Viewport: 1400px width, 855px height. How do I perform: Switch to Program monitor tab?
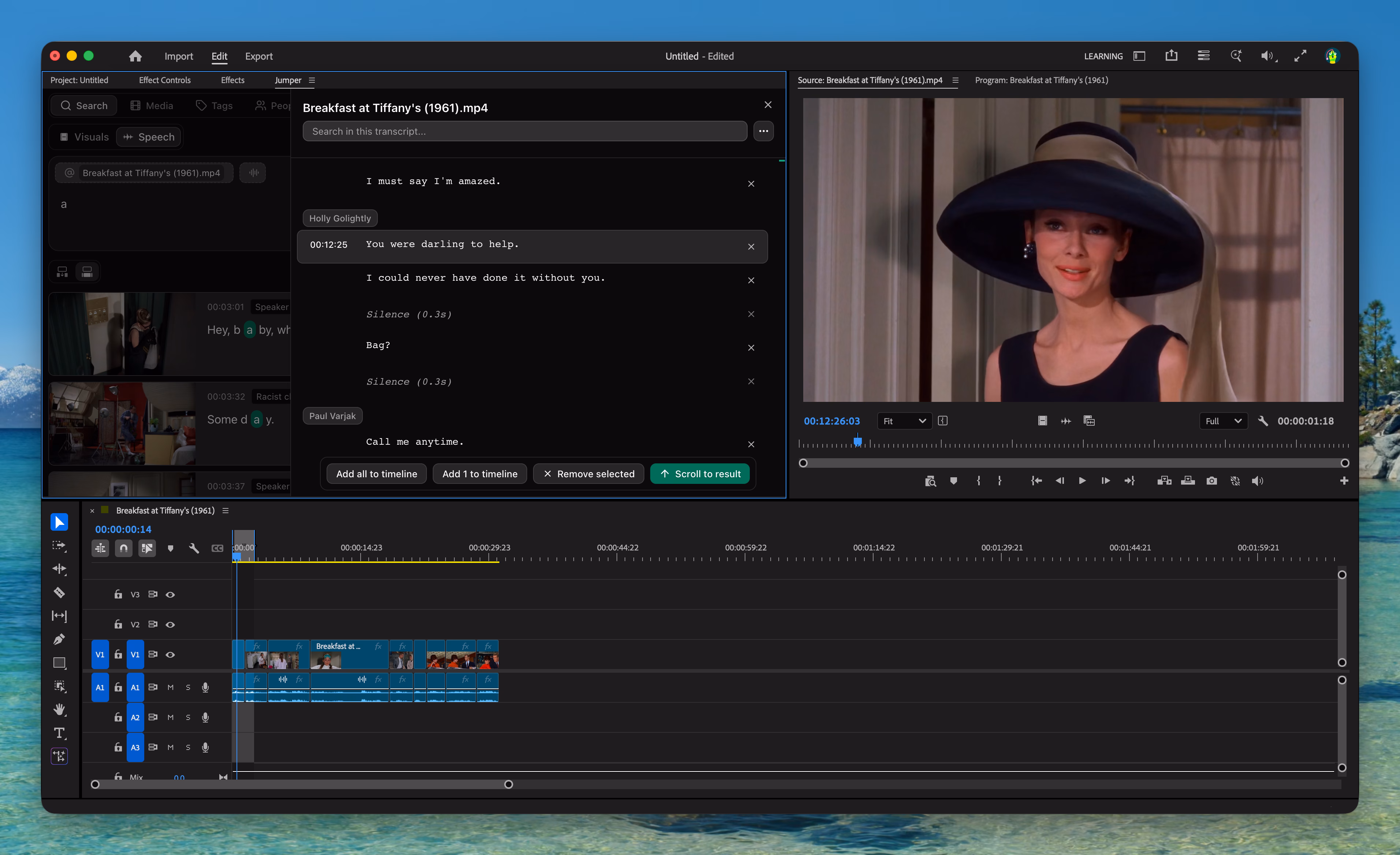pyautogui.click(x=1042, y=80)
